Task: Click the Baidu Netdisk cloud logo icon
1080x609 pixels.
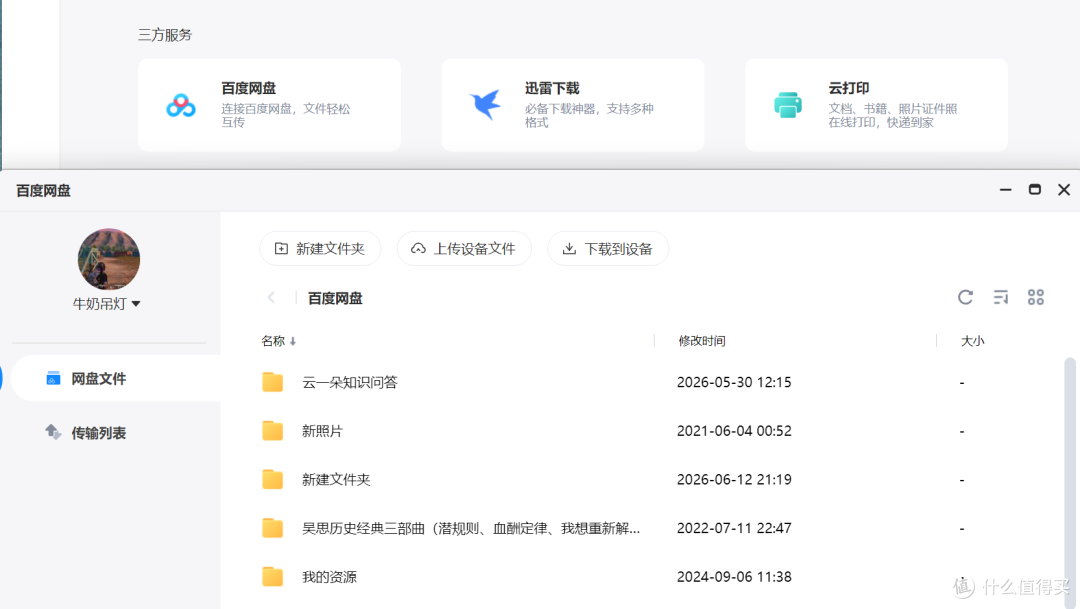Action: (x=181, y=105)
